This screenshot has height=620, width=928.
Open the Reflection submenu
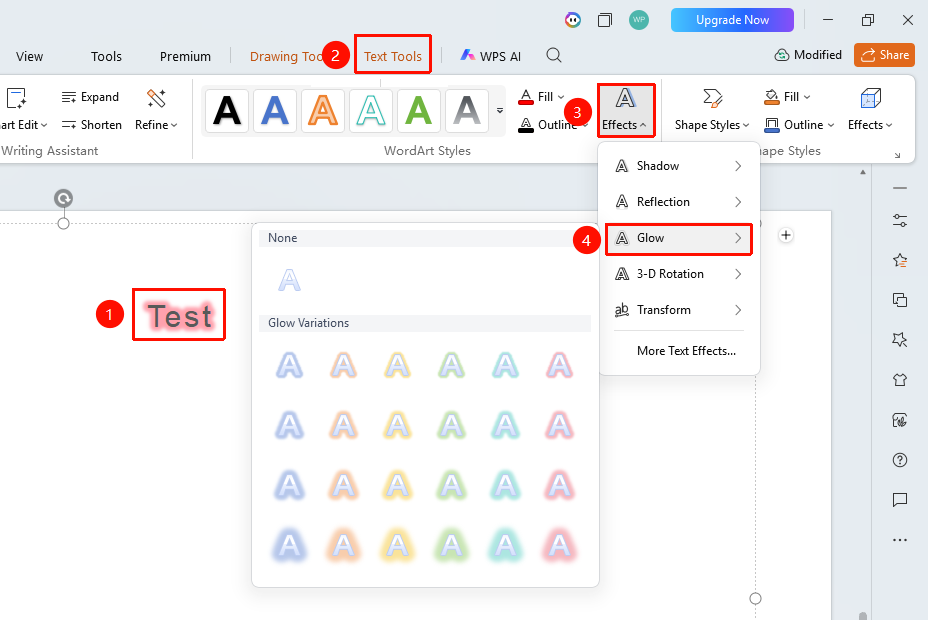[679, 202]
